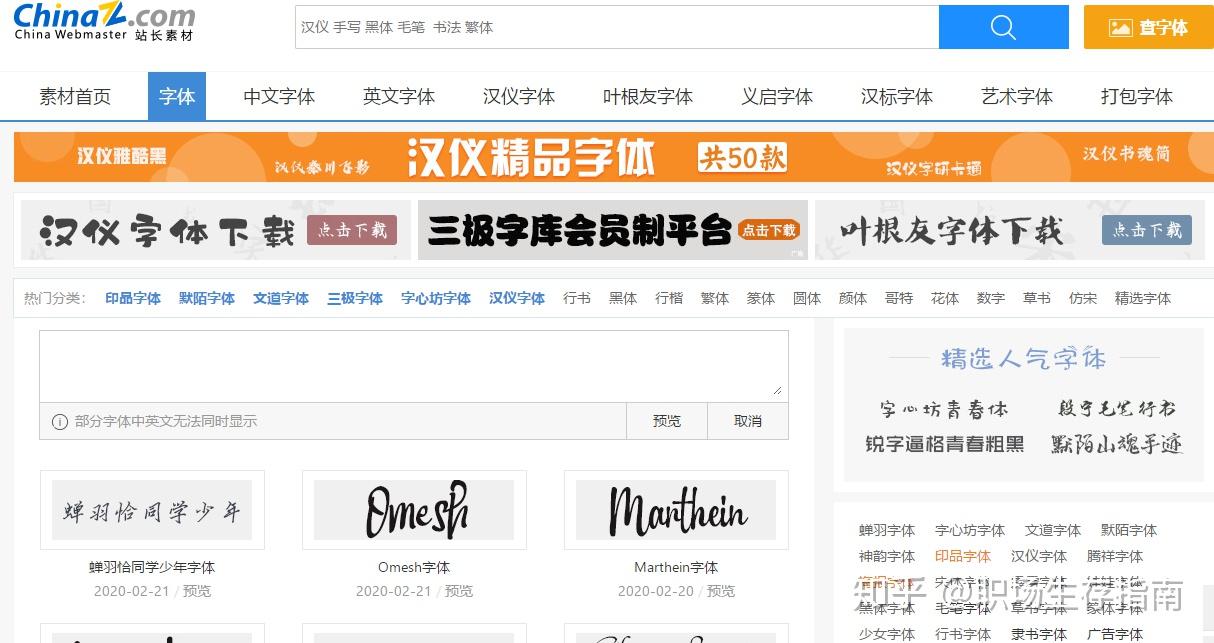This screenshot has width=1214, height=643.
Task: Open the 段宁毛笔行书 featured font
Action: (x=1117, y=408)
